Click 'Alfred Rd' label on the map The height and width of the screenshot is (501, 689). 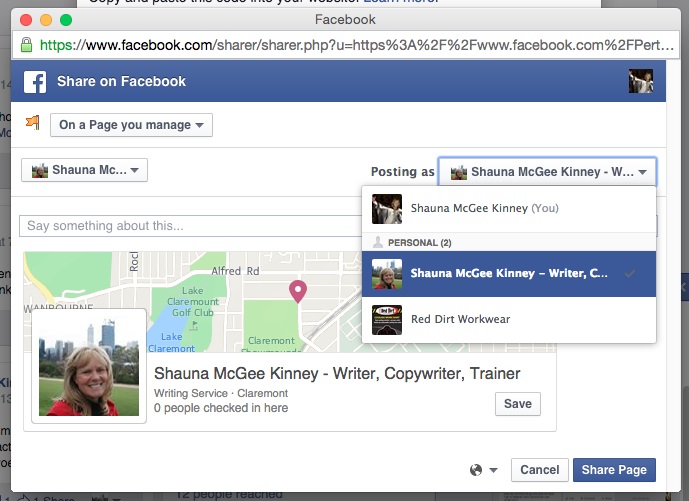coord(235,271)
